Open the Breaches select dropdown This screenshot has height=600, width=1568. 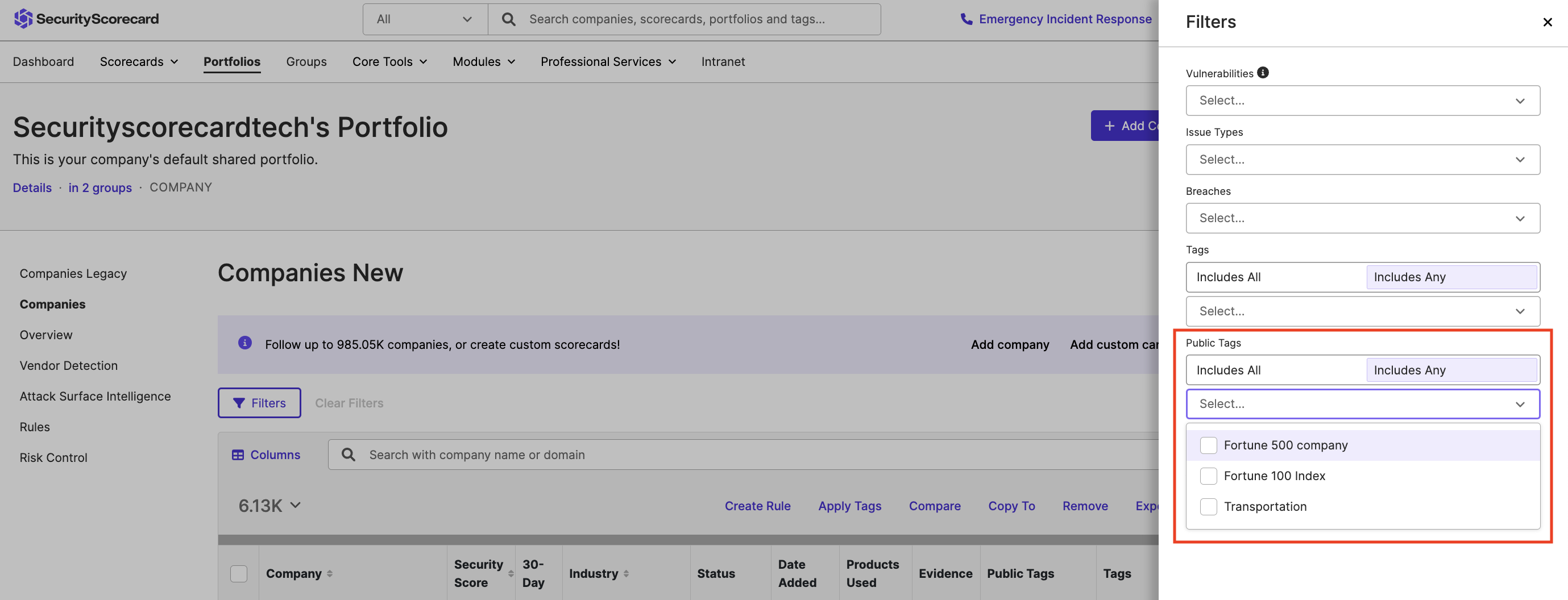[x=1363, y=218]
